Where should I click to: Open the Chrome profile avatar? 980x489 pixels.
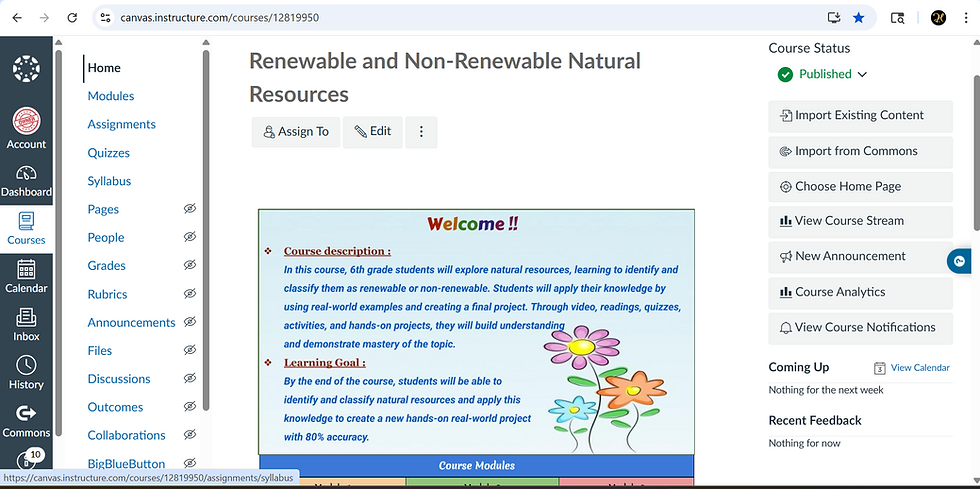coord(938,18)
